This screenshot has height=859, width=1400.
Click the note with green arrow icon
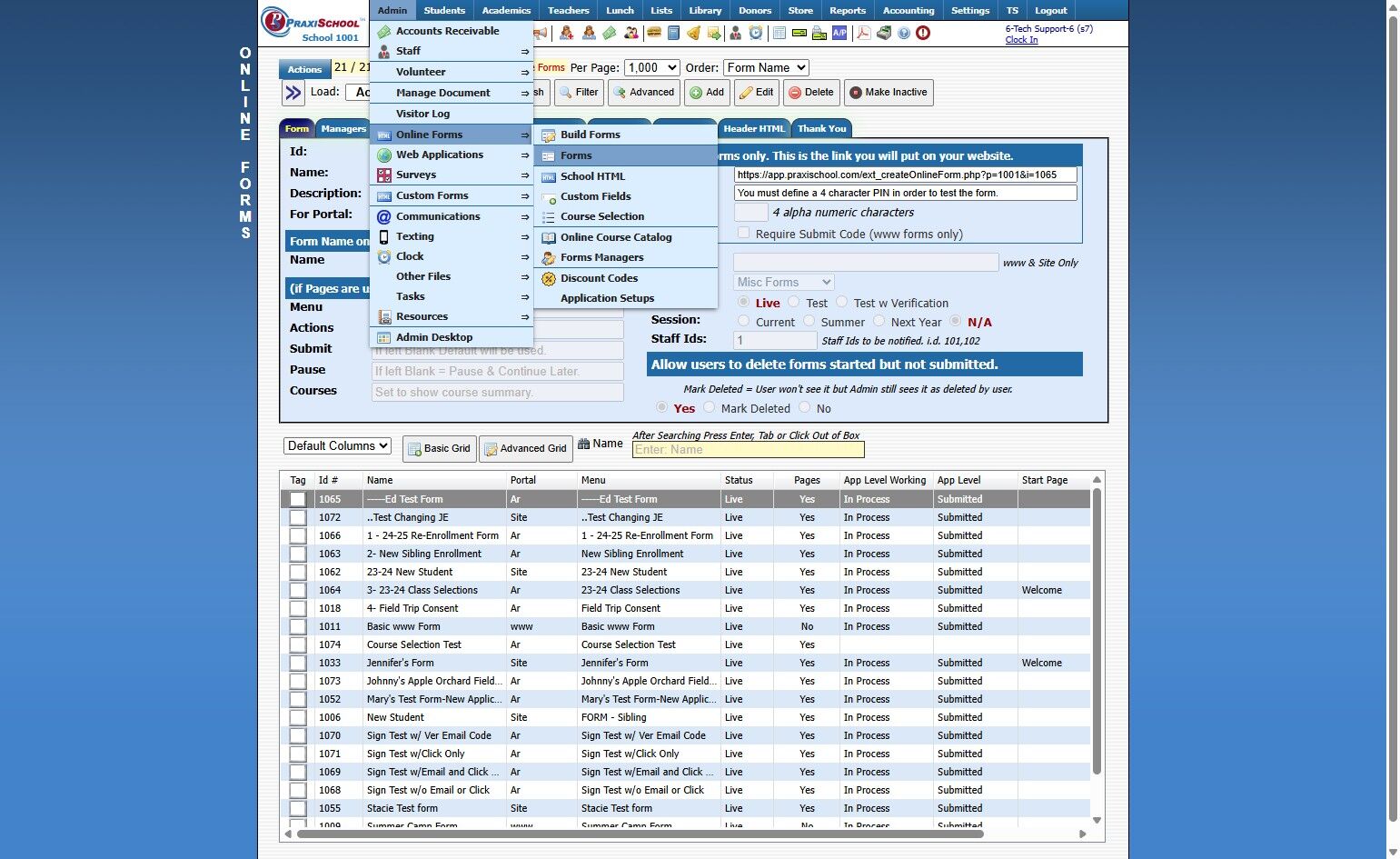pyautogui.click(x=714, y=34)
